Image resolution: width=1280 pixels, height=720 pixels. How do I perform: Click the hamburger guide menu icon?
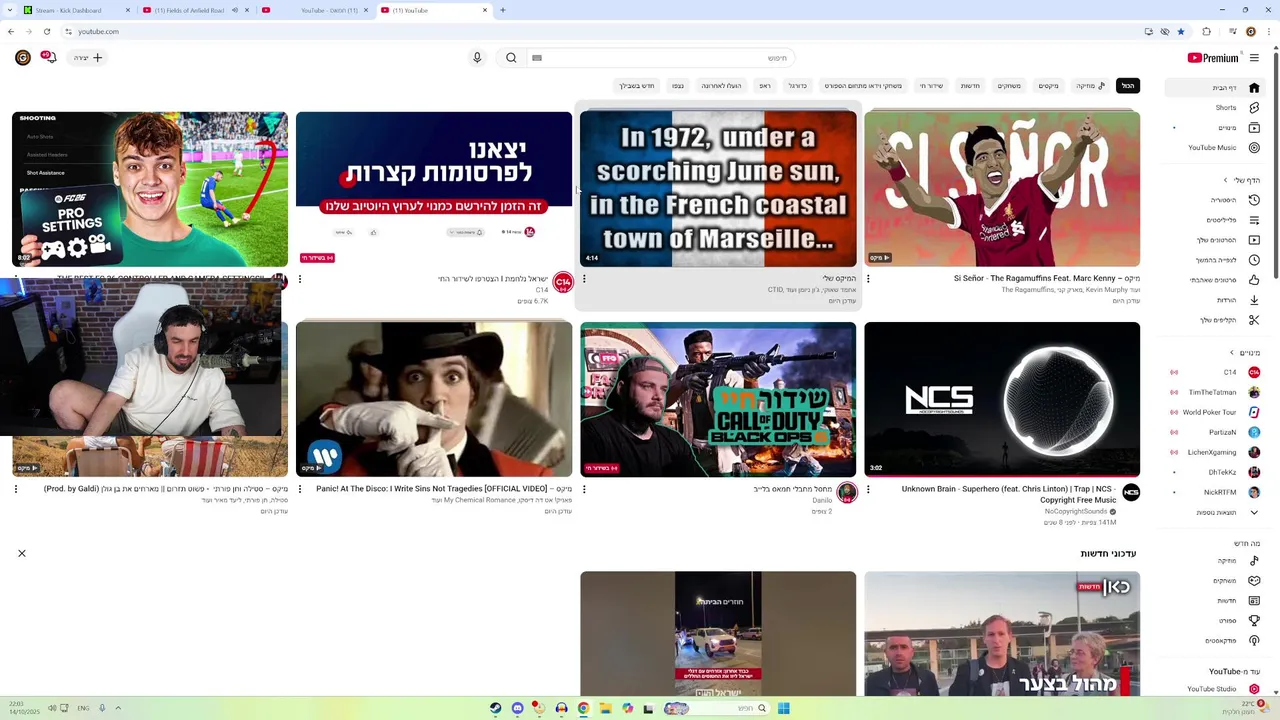point(1254,58)
